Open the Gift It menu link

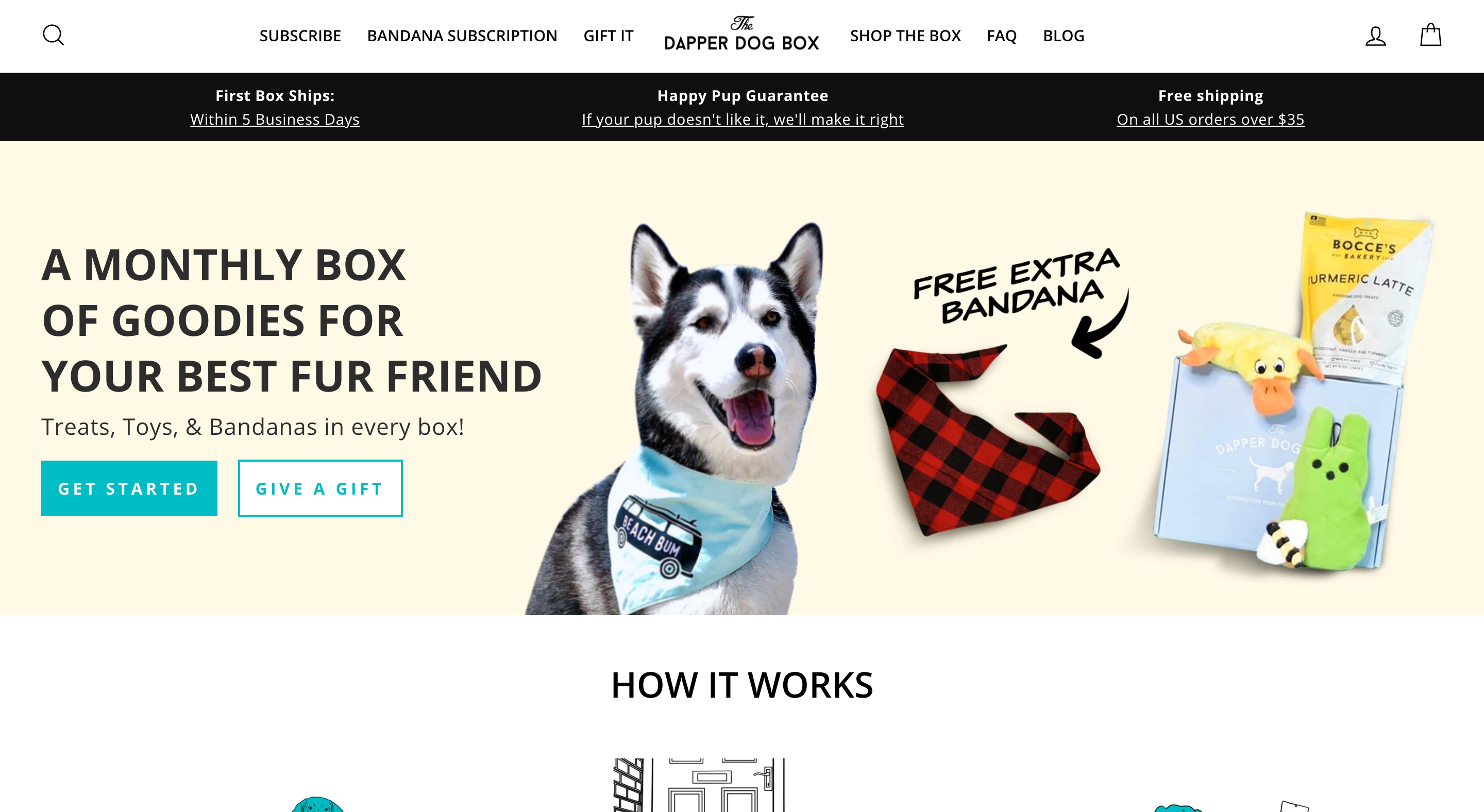pyautogui.click(x=609, y=36)
